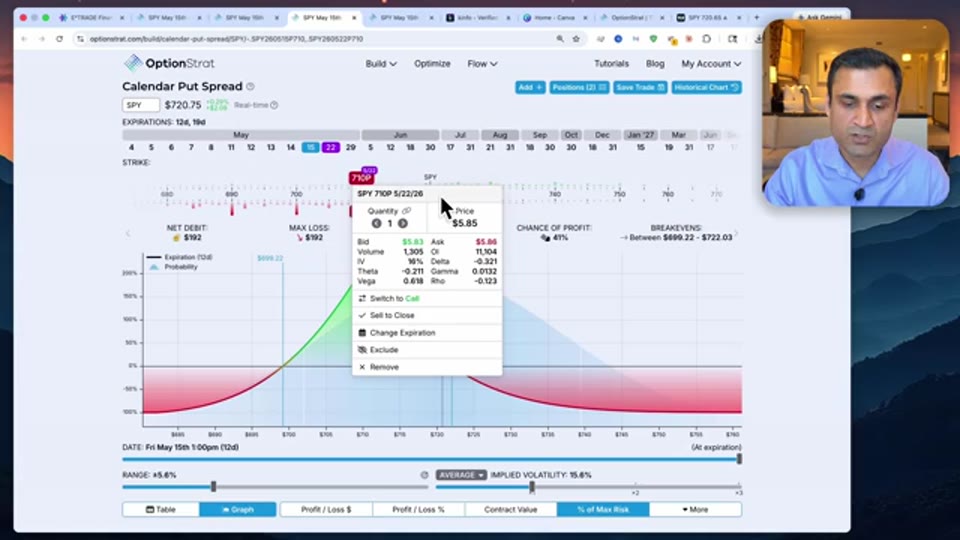Screen dimensions: 960x540
Task: Switch to the E*TRADE browser tab
Action: coord(91,18)
